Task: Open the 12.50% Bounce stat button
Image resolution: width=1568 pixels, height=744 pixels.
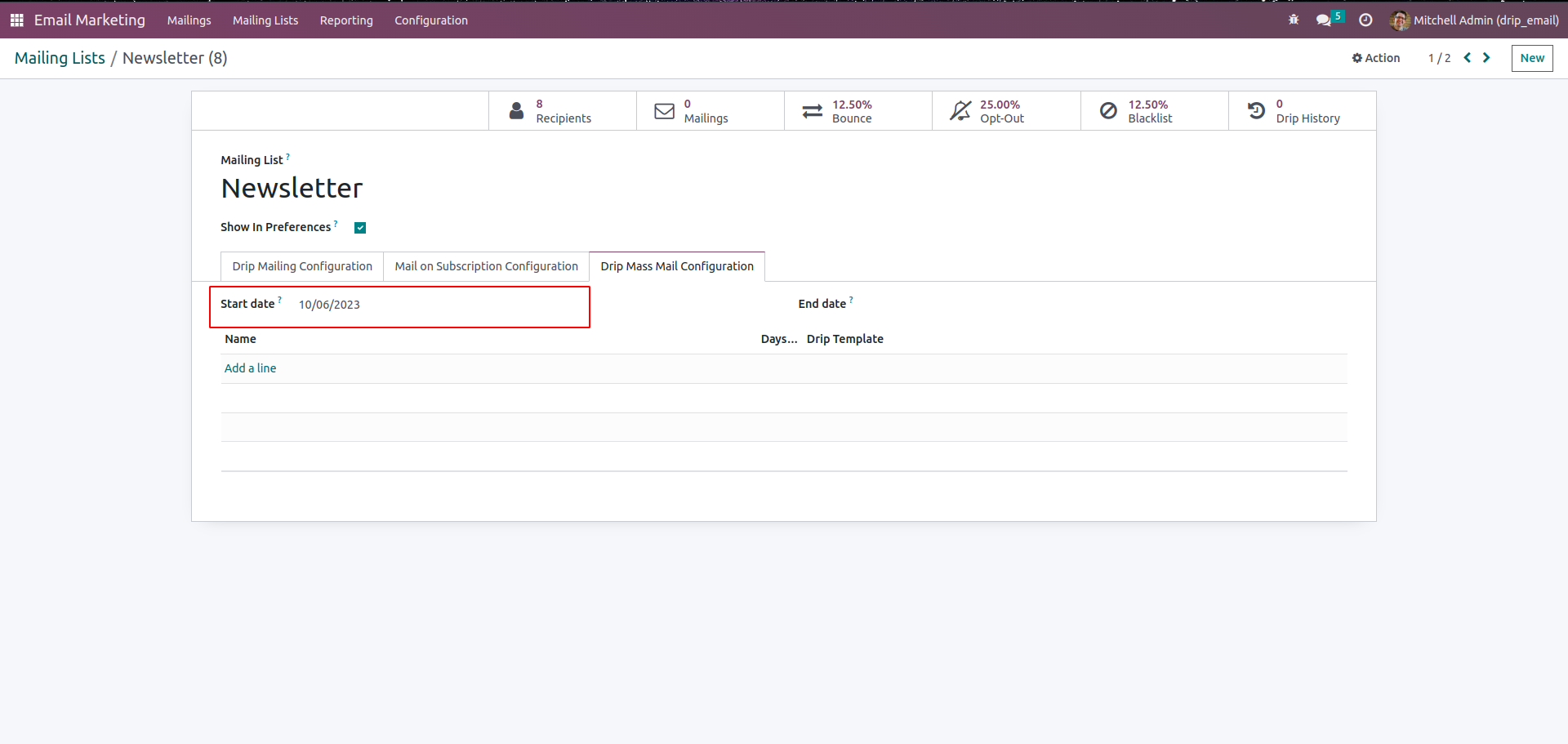Action: click(x=858, y=111)
